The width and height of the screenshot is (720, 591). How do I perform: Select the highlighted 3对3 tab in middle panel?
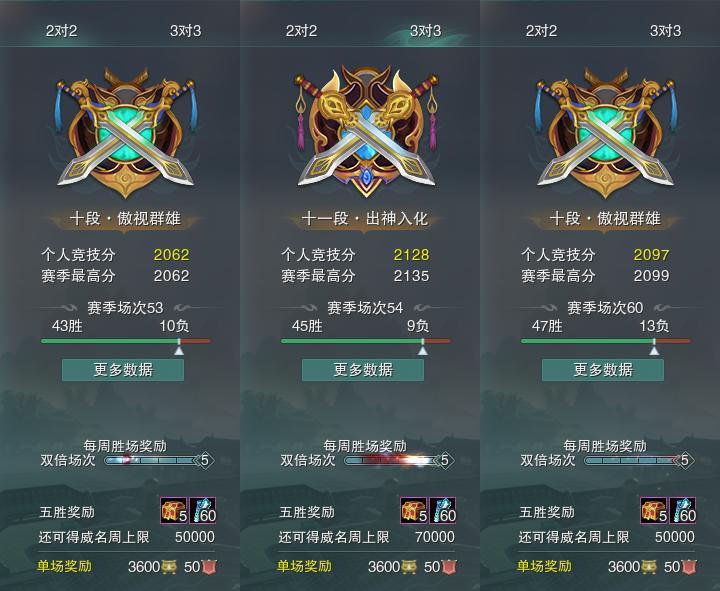[x=426, y=31]
